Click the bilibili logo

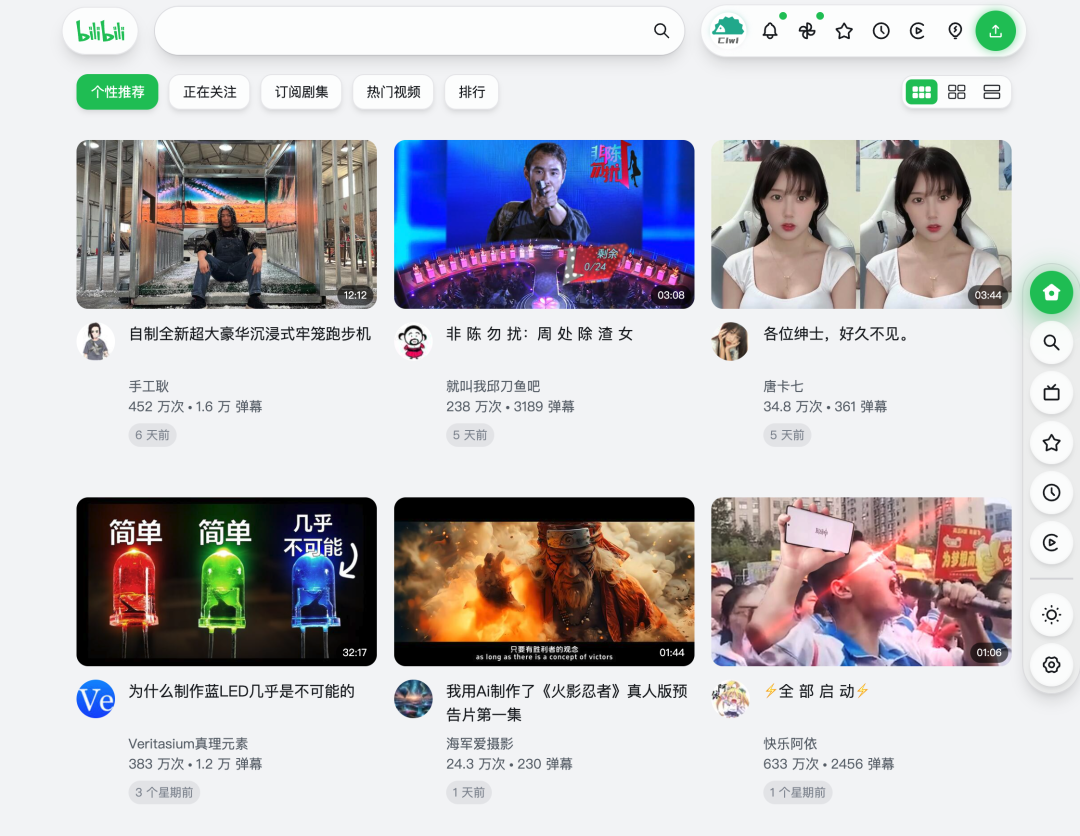pyautogui.click(x=100, y=31)
